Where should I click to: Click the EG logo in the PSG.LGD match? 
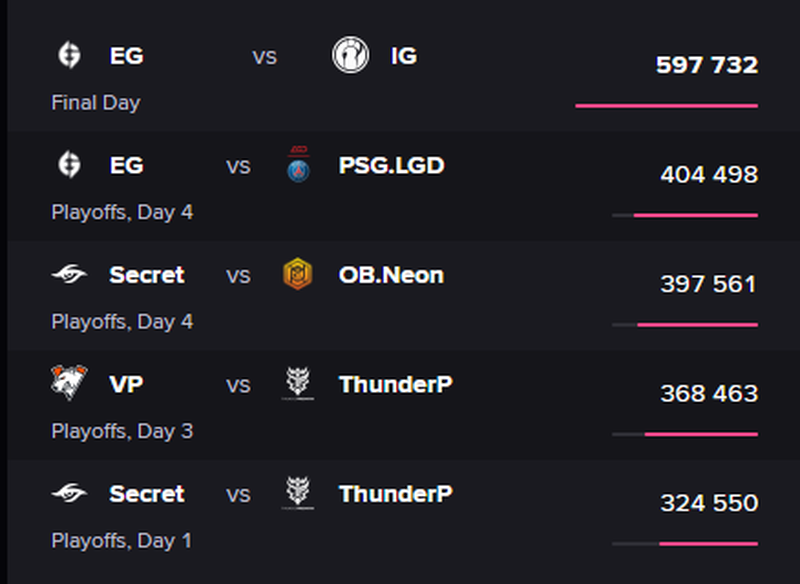tap(69, 165)
